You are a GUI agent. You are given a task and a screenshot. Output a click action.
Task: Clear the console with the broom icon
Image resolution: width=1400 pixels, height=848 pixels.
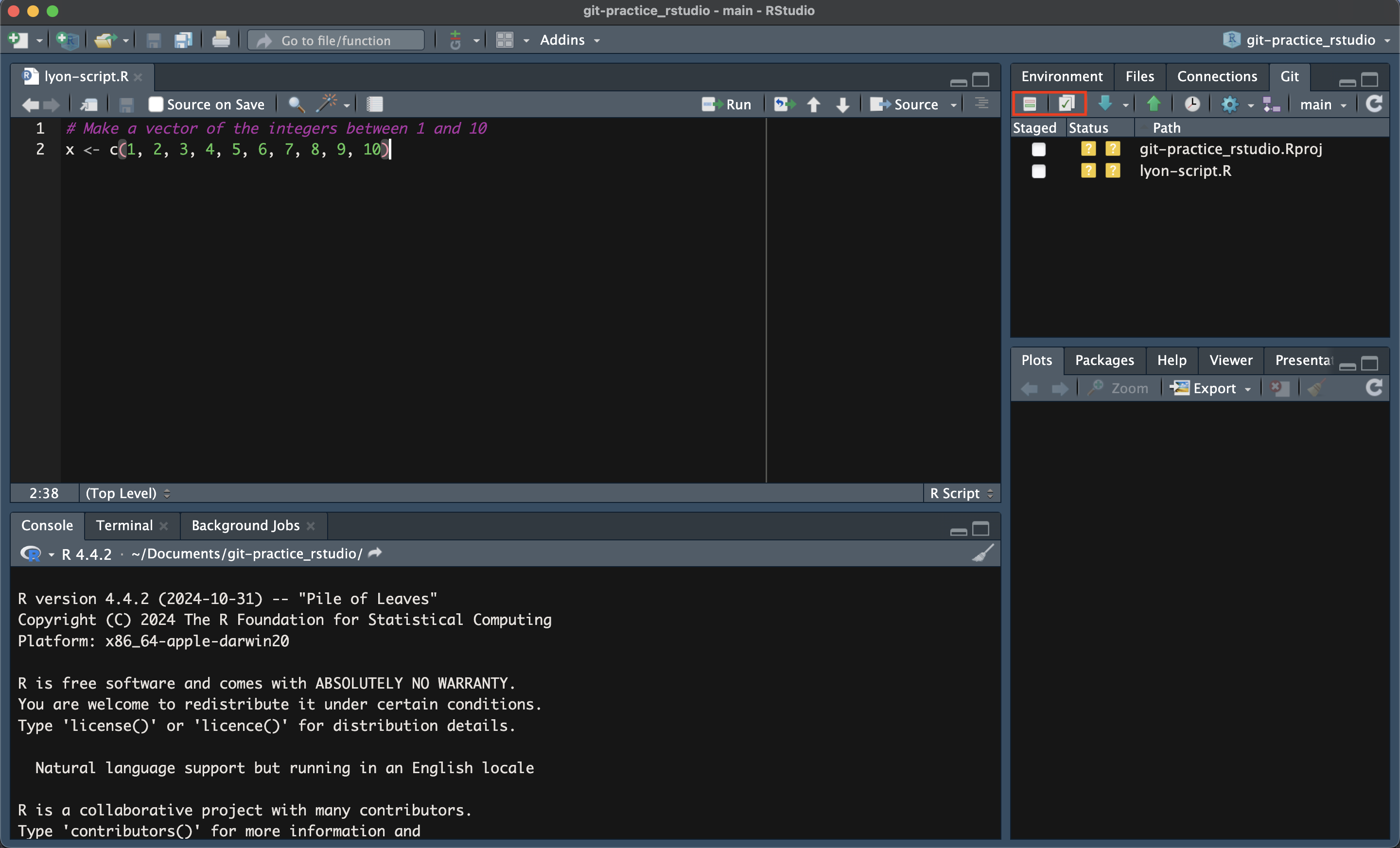[984, 553]
